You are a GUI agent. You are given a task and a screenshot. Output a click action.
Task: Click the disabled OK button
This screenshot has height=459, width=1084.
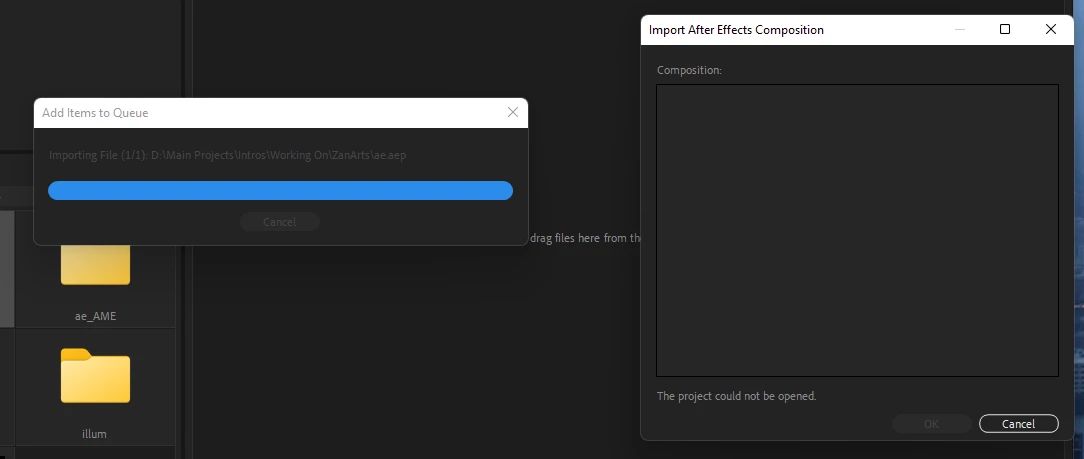point(931,424)
